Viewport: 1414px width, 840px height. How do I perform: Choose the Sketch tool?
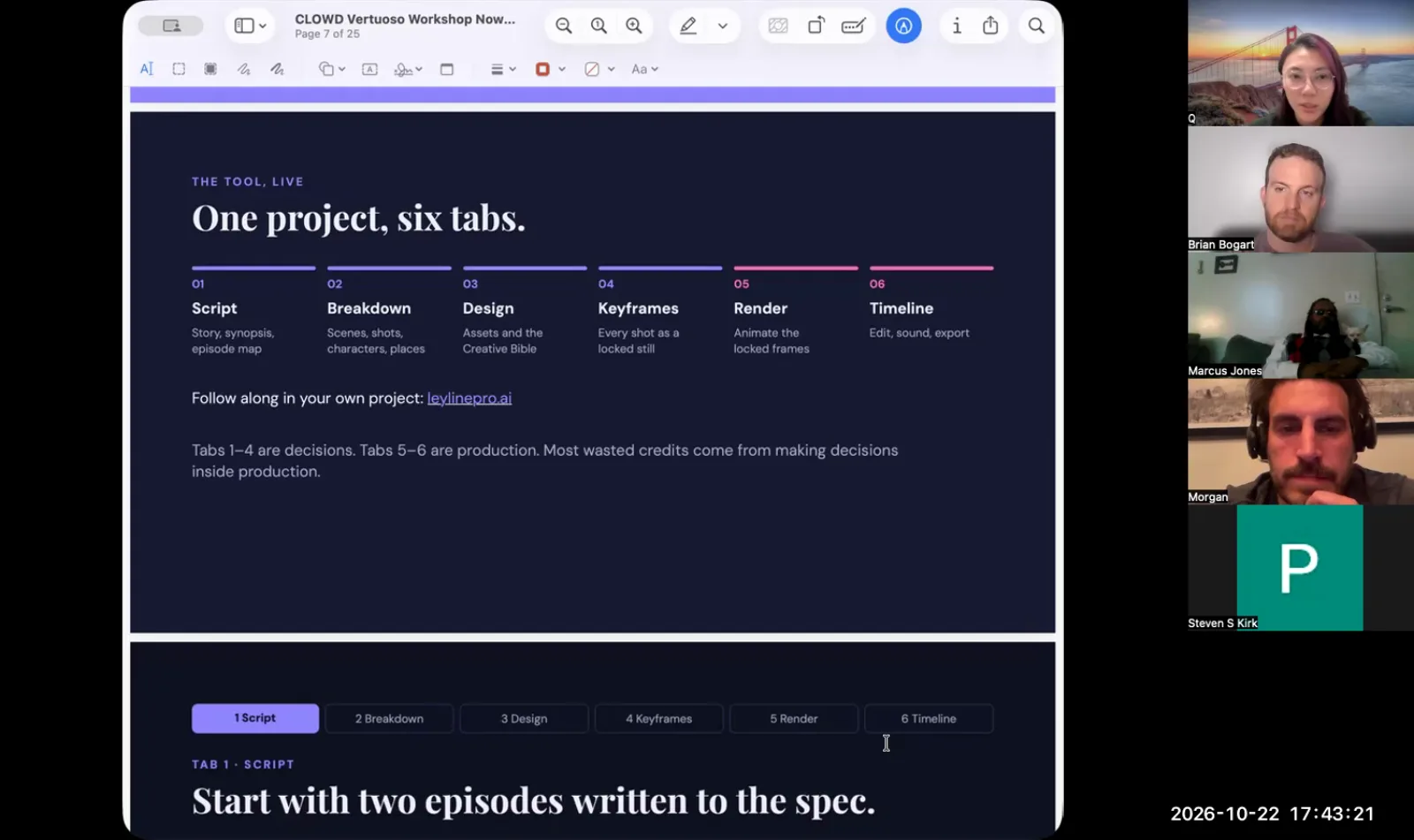pos(244,69)
